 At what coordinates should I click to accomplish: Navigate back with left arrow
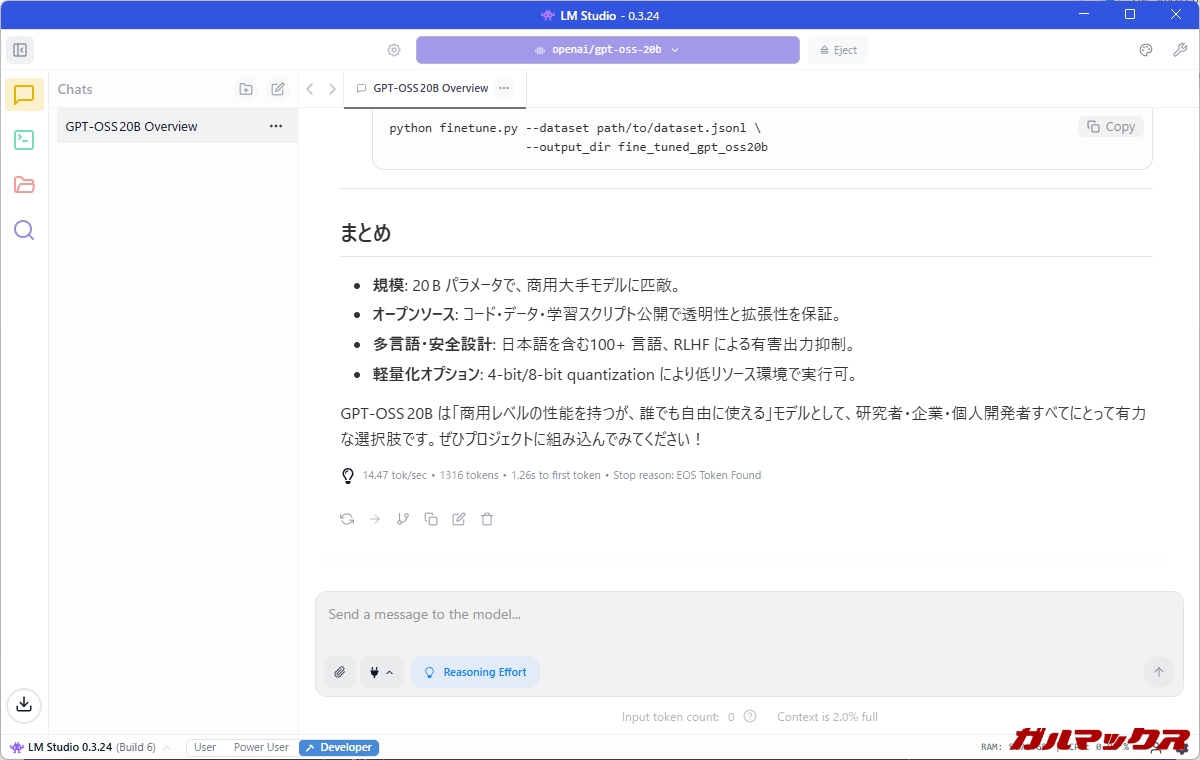[310, 89]
